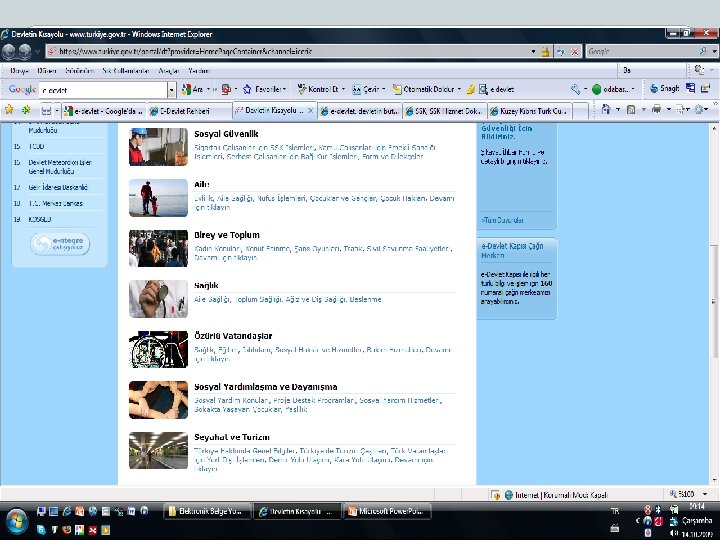Screen dimensions: 720x540
Task: Click the e-entegre logo button in sidebar
Action: pos(60,244)
